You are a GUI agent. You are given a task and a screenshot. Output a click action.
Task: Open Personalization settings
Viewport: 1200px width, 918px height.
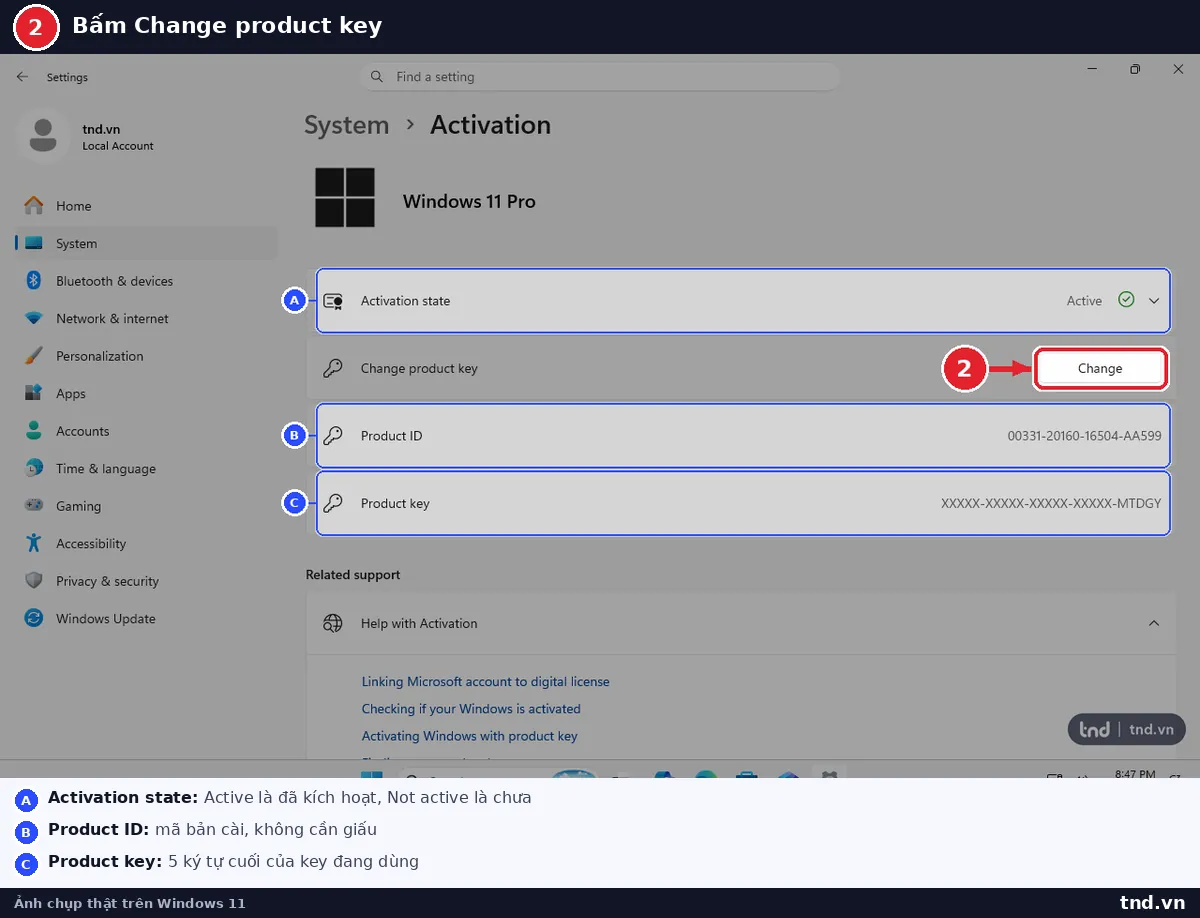pos(146,356)
